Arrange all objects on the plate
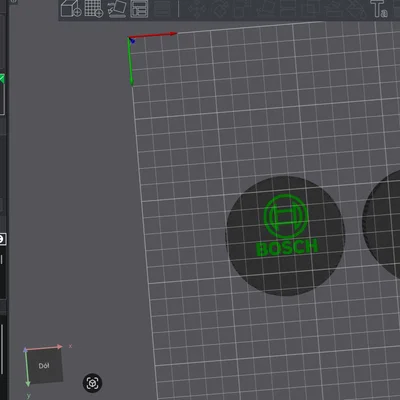Screen dimensions: 400x400 click(x=139, y=9)
